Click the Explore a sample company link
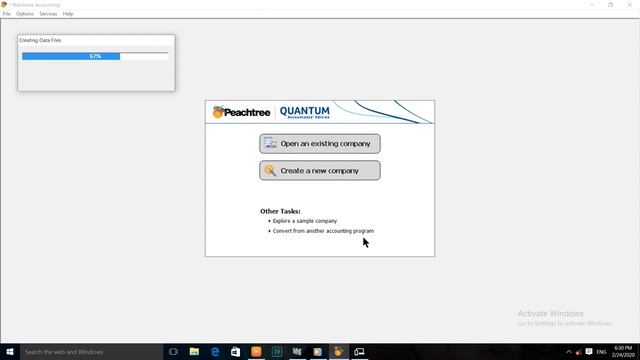Screen dimensions: 640x360 (x=304, y=221)
